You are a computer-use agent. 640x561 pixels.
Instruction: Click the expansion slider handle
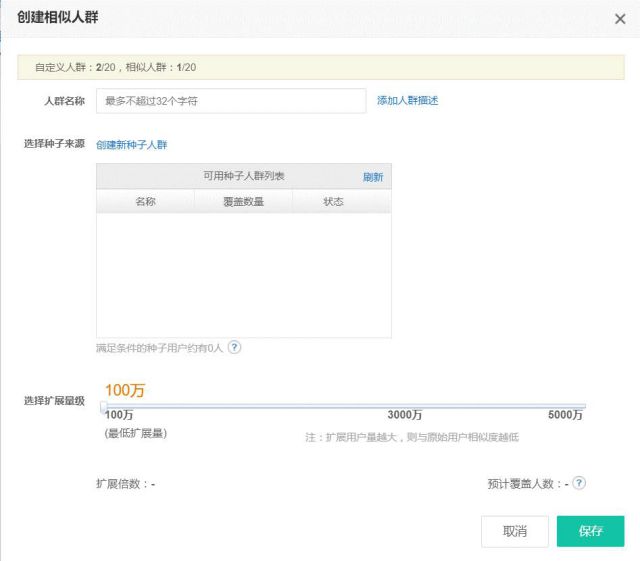coord(103,405)
